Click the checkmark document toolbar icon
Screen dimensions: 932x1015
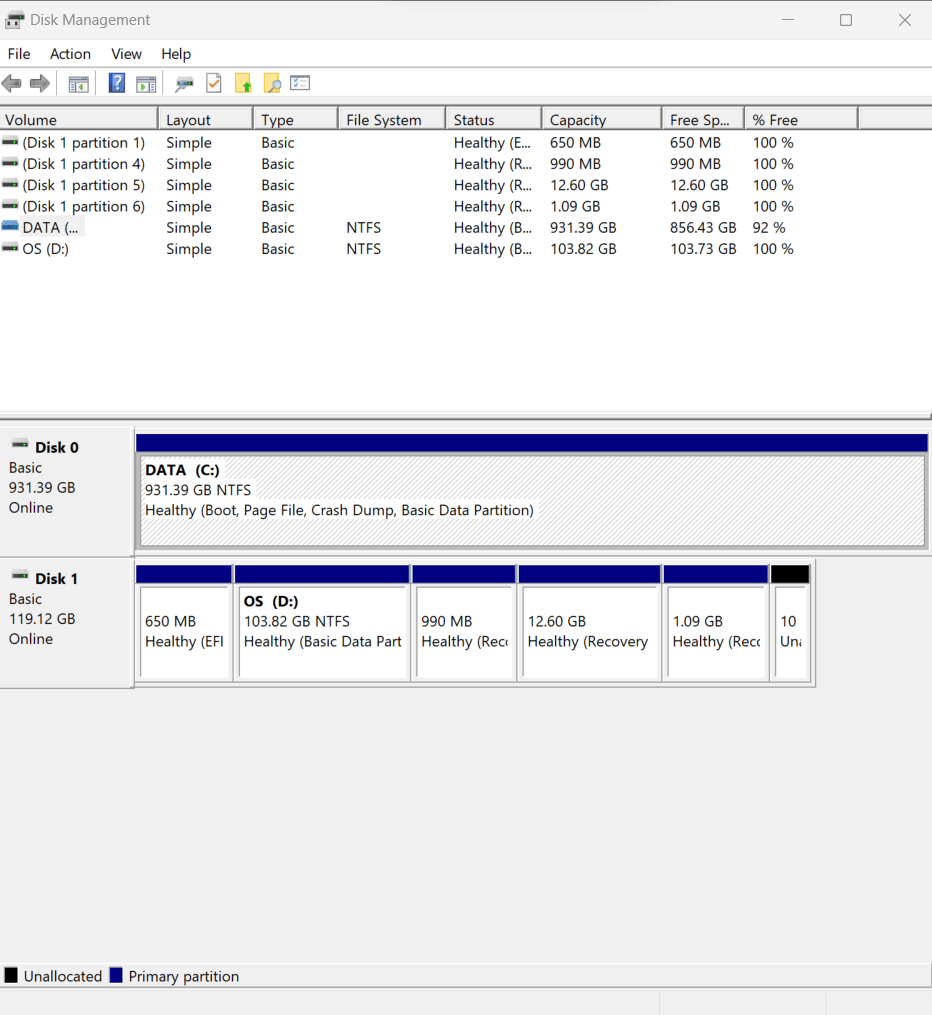213,83
